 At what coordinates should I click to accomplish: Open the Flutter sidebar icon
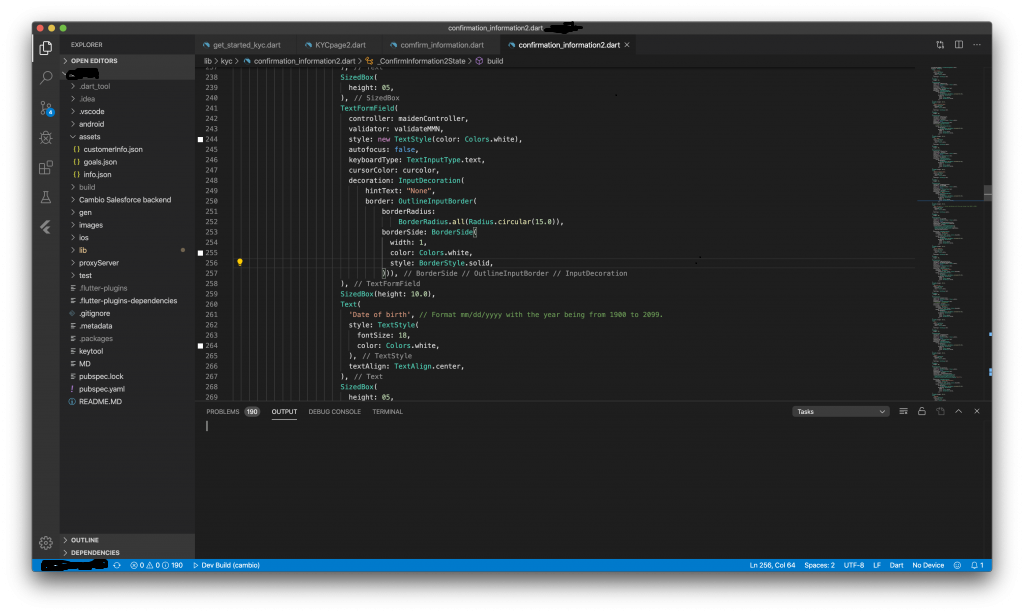(x=46, y=227)
